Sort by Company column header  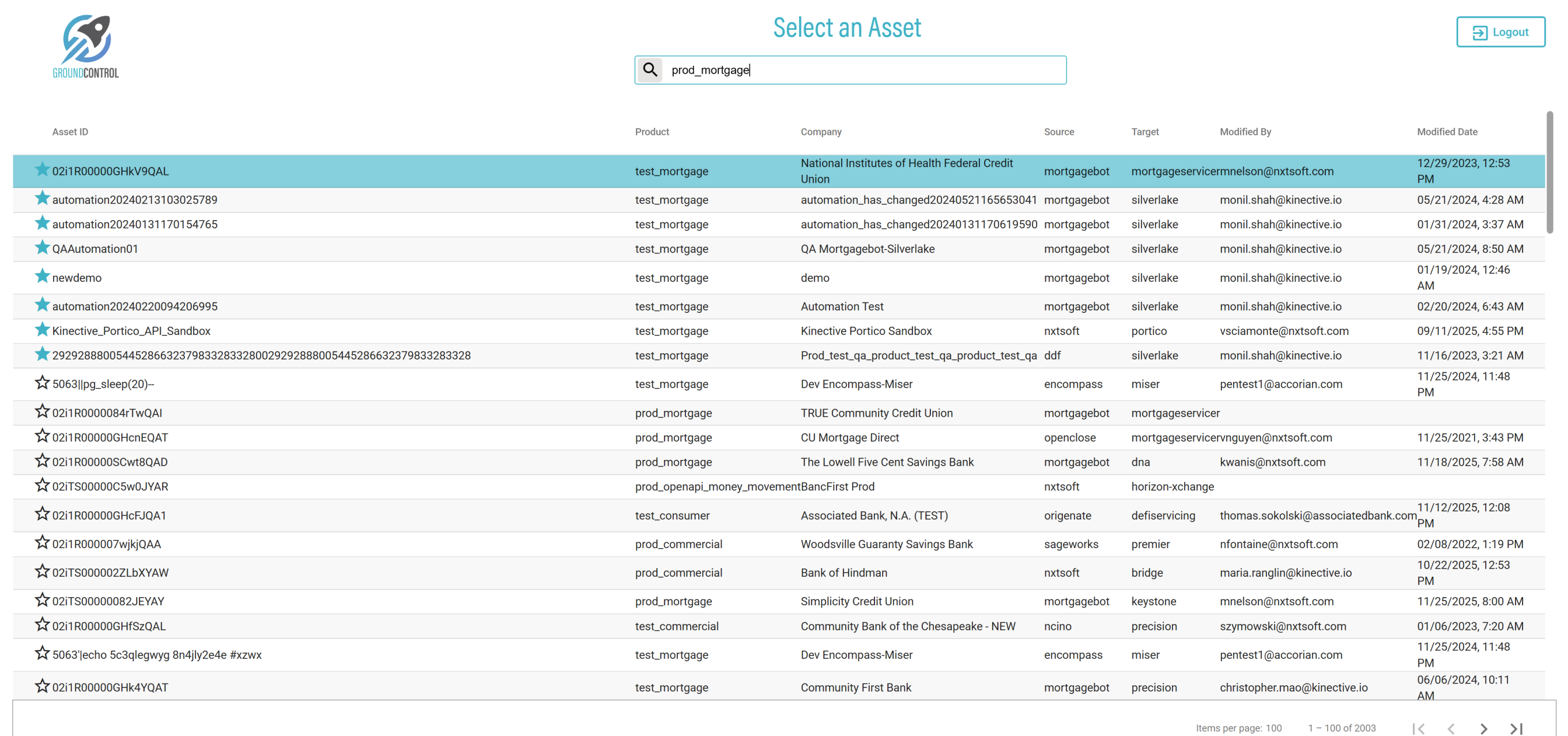pos(821,131)
